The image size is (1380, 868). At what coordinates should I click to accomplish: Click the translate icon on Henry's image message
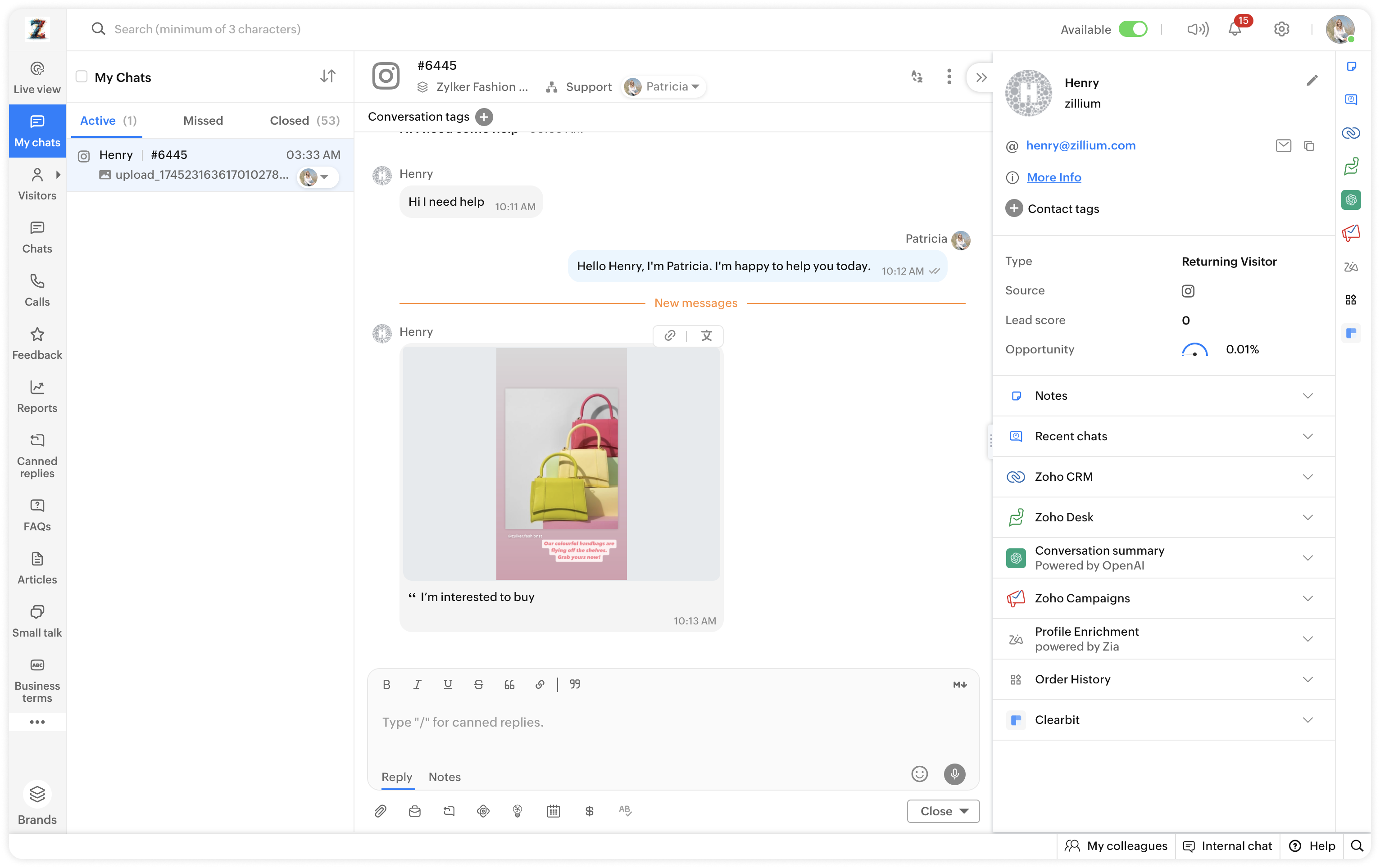[x=706, y=336]
